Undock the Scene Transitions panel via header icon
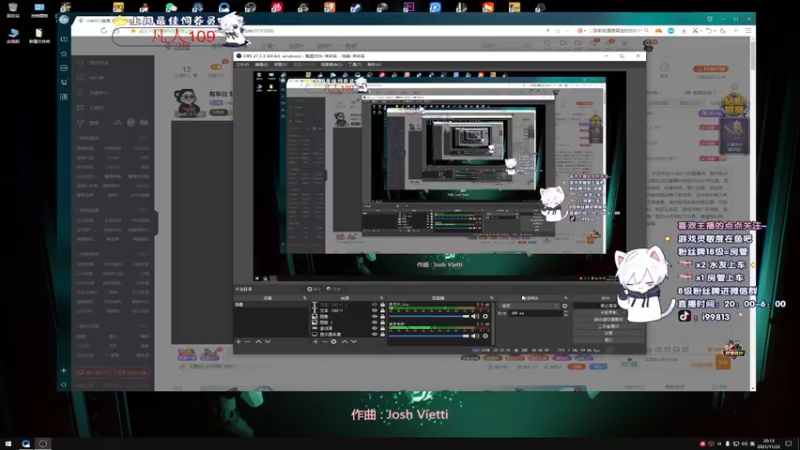The width and height of the screenshot is (800, 450). 565,298
